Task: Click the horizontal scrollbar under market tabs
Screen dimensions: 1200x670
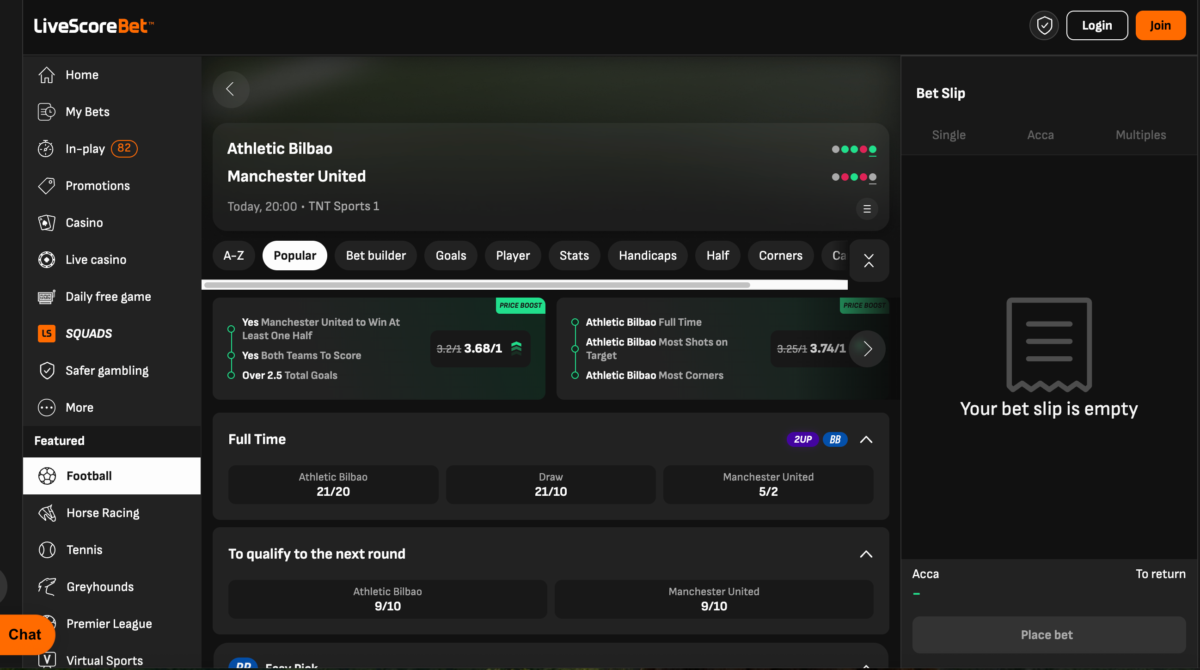Action: point(476,285)
